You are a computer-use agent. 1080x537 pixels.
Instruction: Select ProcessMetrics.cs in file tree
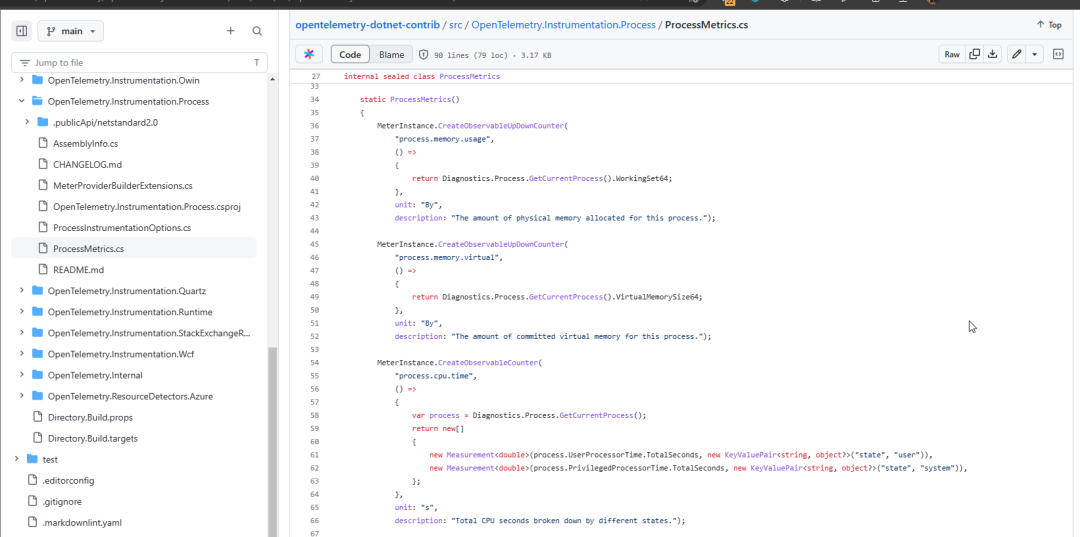[134, 249]
